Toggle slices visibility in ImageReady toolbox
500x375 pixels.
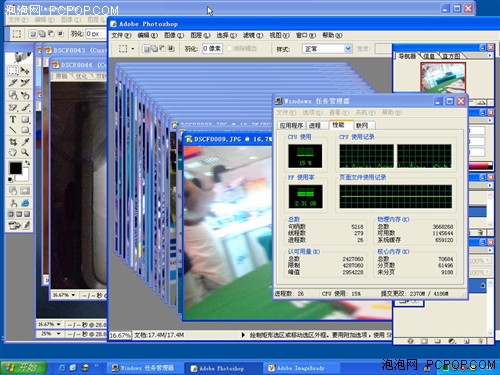click(25, 191)
